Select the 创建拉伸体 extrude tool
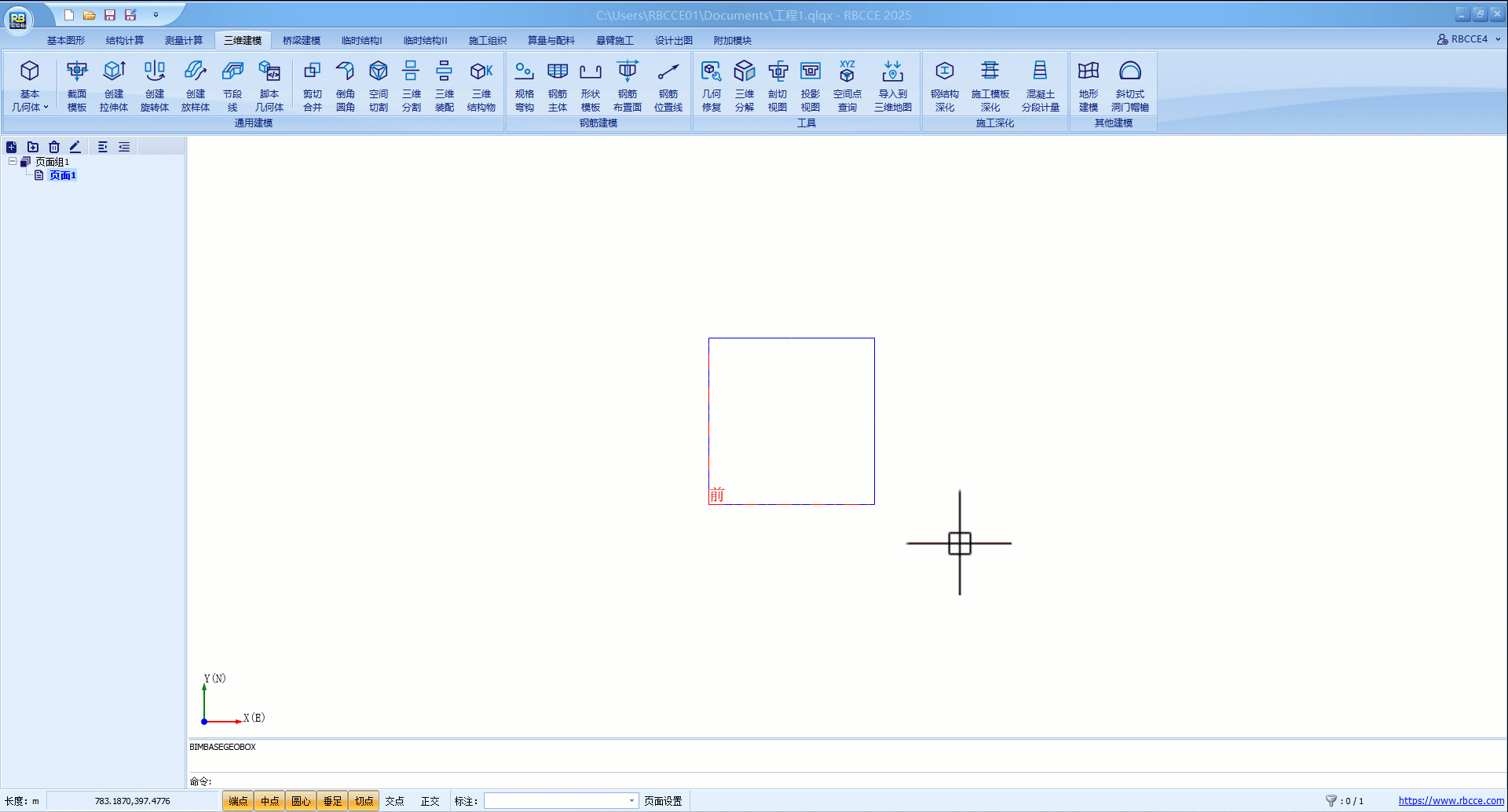Screen dimensions: 1508x812 114,86
